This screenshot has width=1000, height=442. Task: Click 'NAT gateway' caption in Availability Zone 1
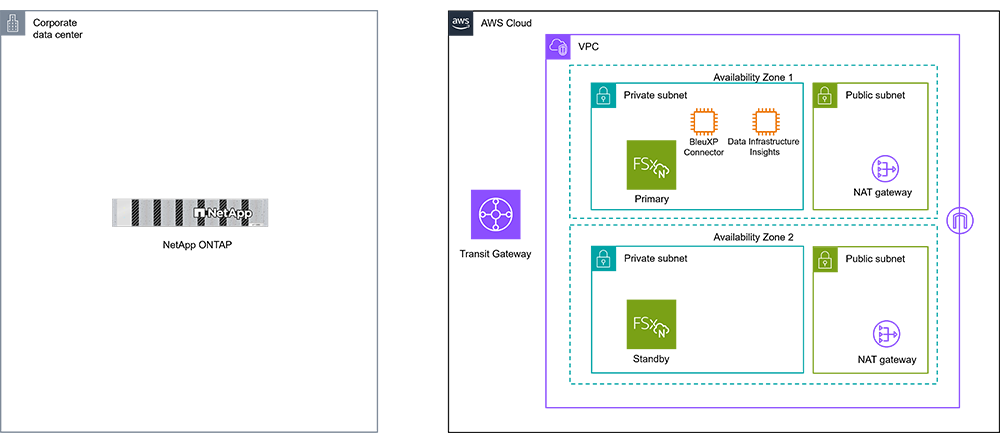(882, 192)
